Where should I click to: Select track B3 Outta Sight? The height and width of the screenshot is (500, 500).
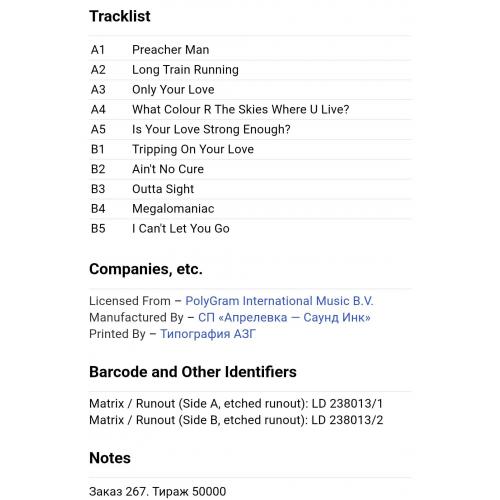point(250,189)
